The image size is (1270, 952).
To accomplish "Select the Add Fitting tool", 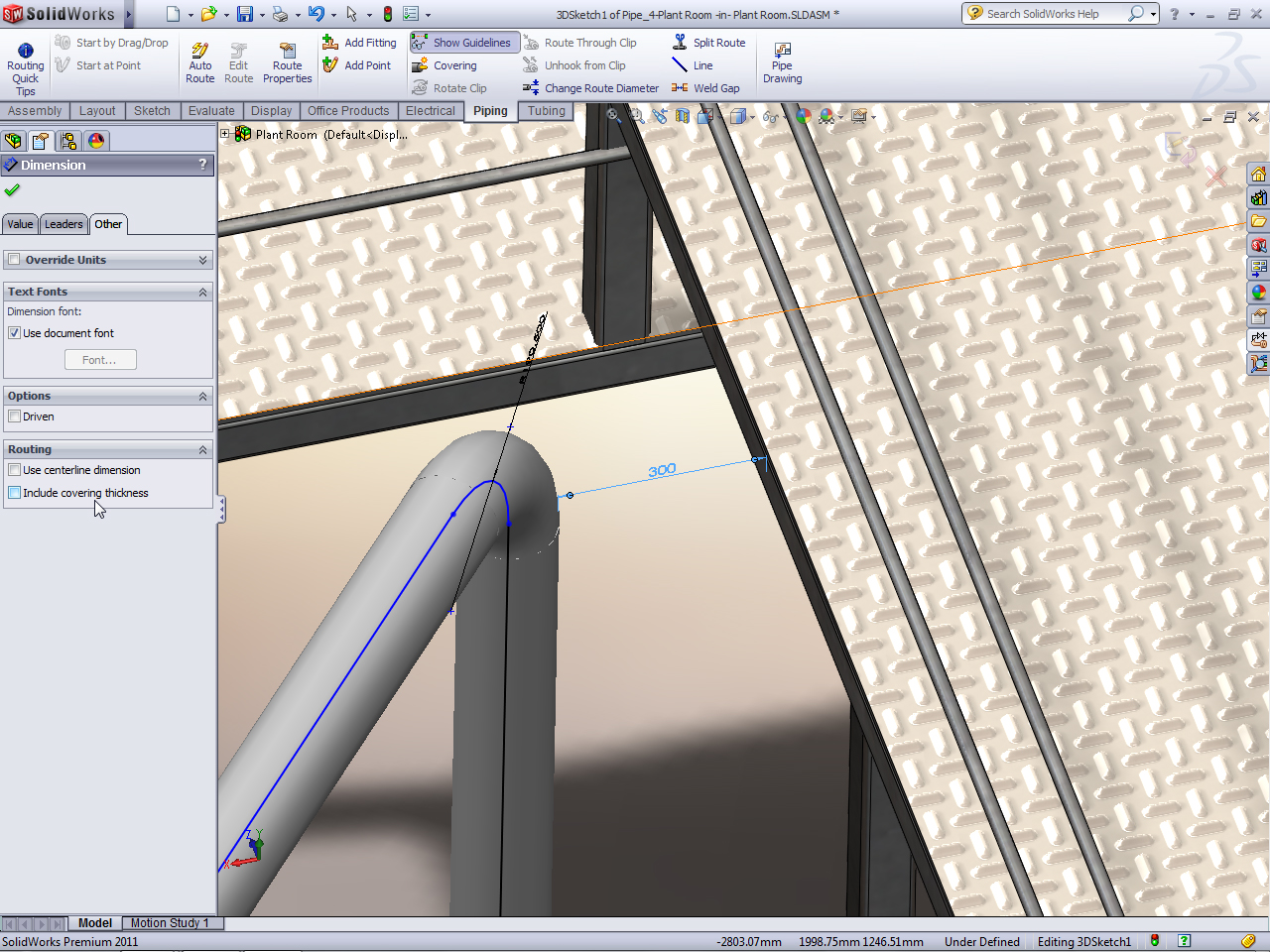I will pos(358,43).
